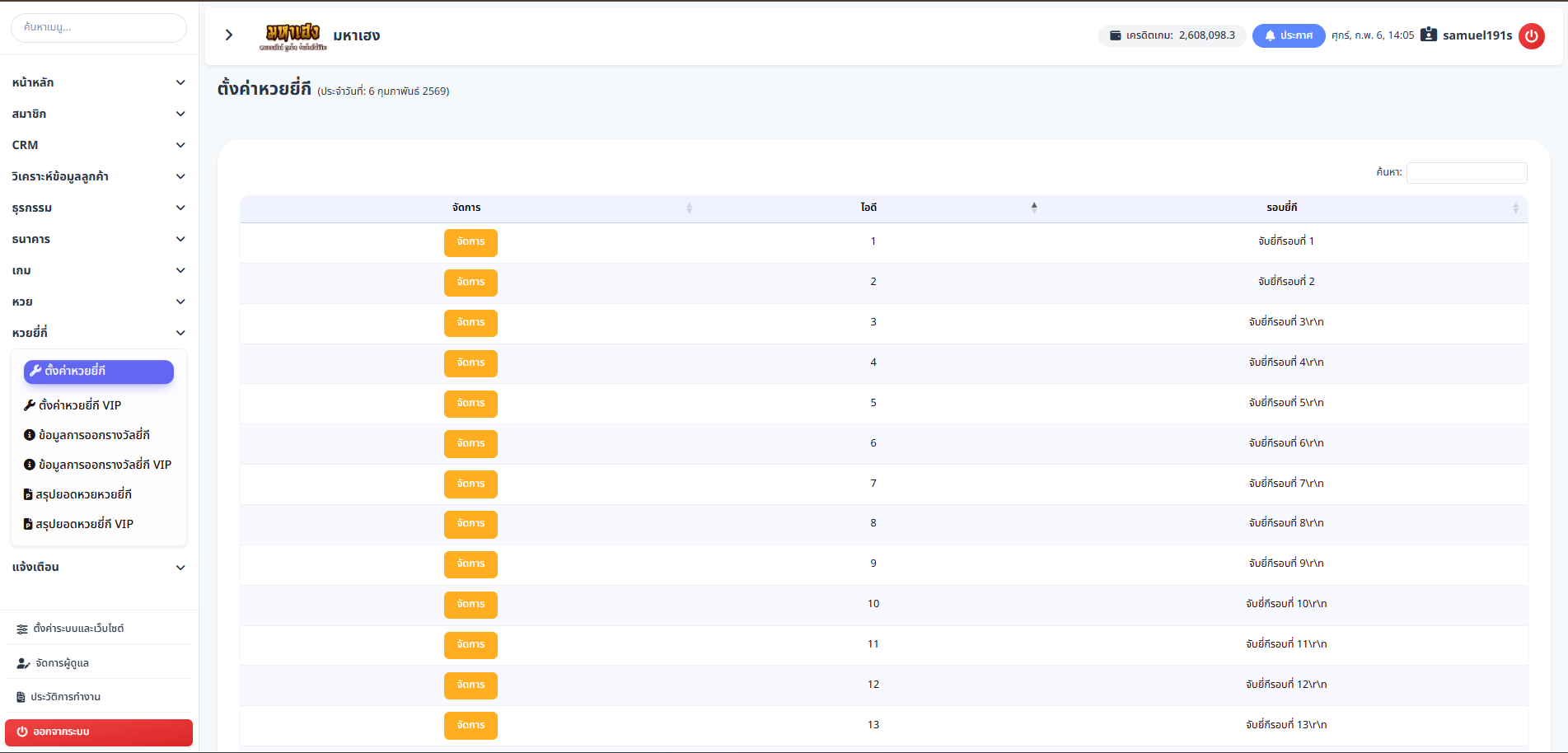Expand the bank sidebar section
Viewport: 1568px width, 753px height.
(99, 239)
